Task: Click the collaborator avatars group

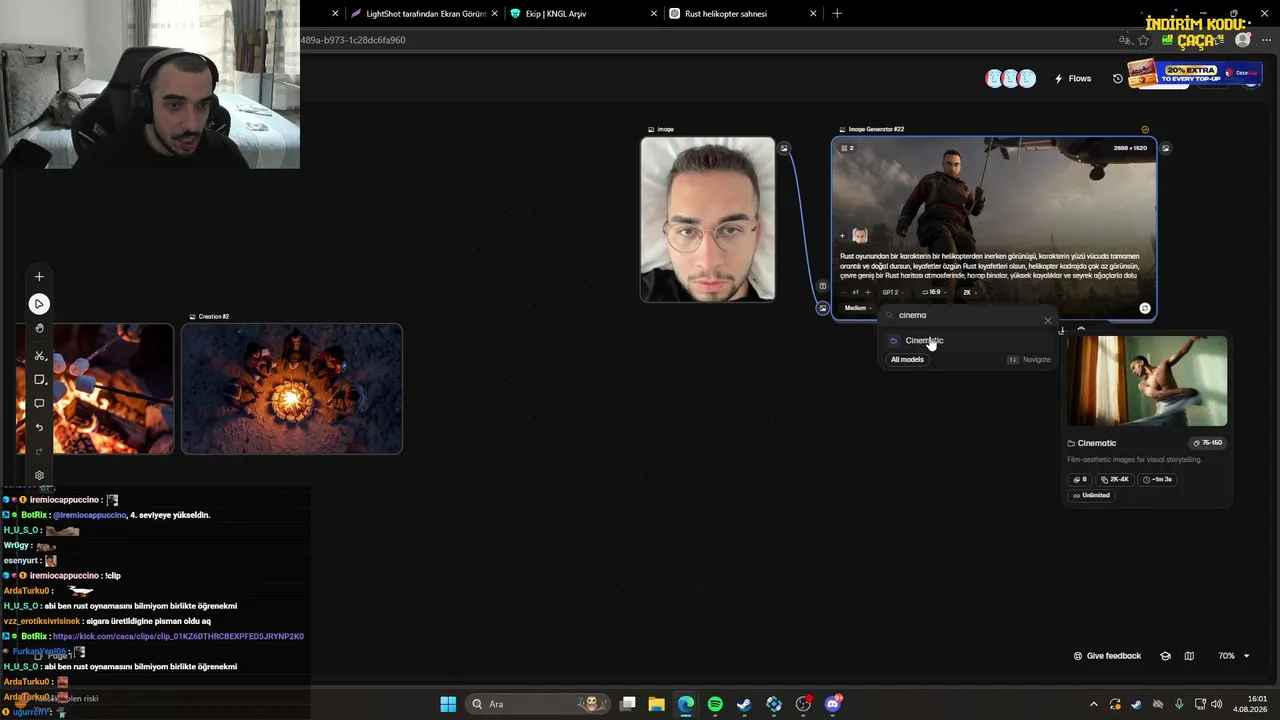Action: point(1010,79)
